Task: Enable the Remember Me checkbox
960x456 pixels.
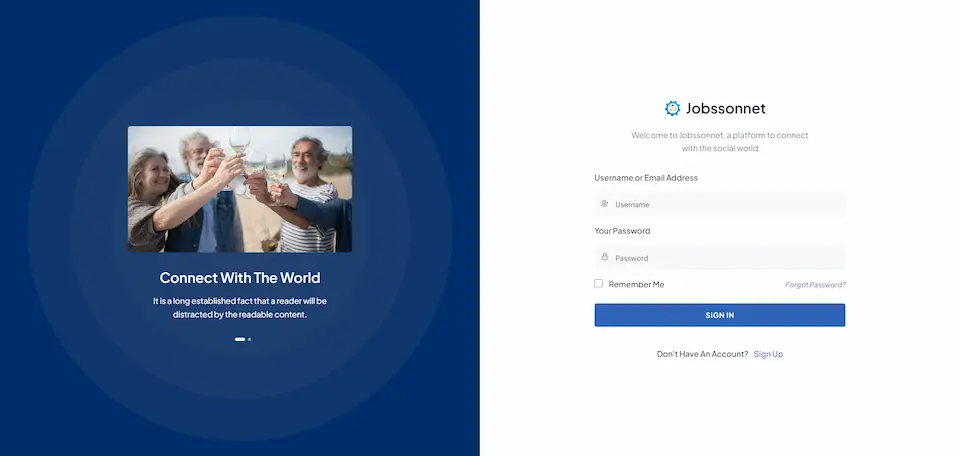Action: (598, 283)
